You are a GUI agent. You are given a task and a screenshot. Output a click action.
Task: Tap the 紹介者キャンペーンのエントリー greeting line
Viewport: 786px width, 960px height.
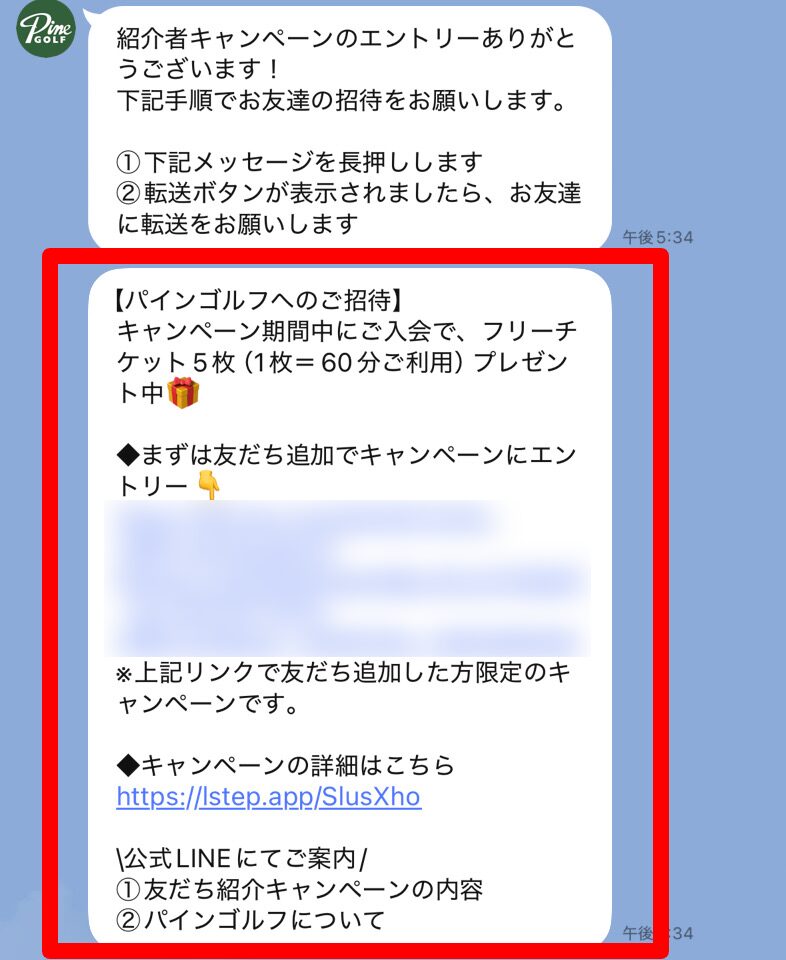point(346,53)
